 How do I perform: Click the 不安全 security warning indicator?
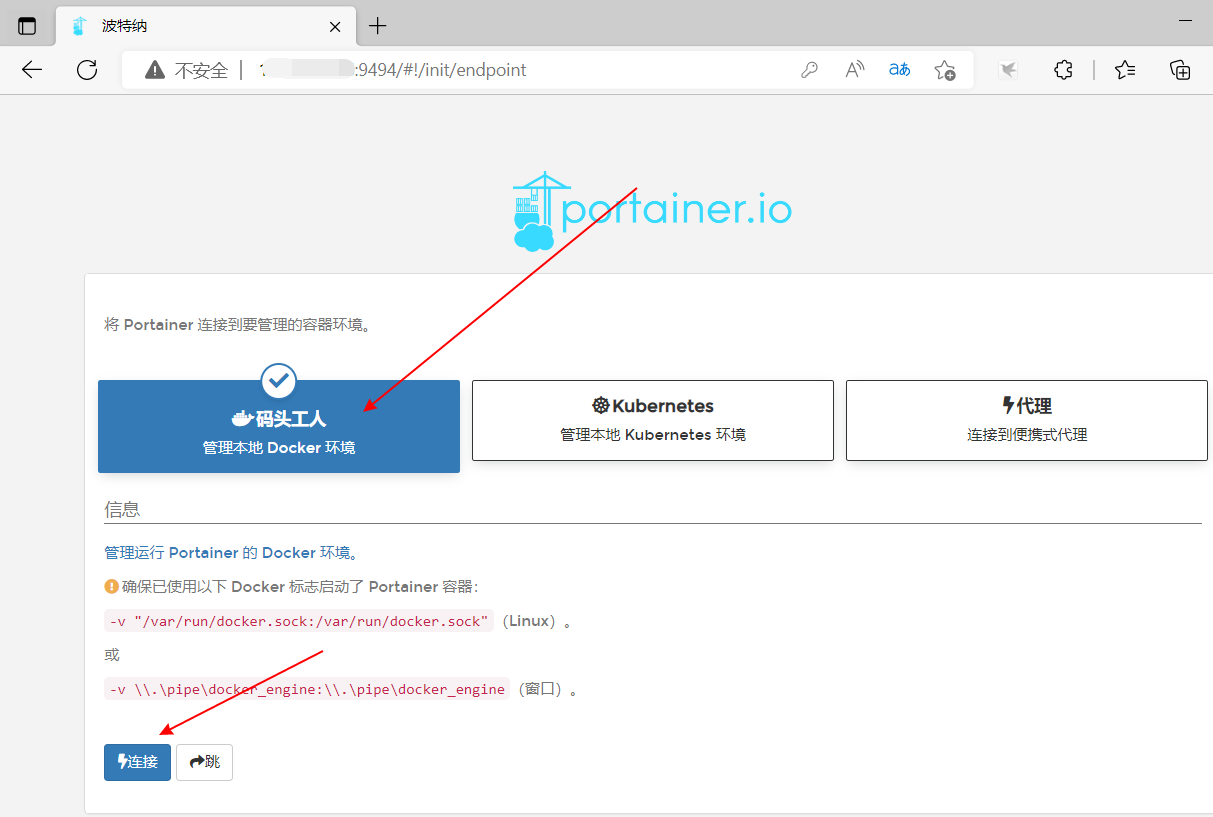pos(186,70)
